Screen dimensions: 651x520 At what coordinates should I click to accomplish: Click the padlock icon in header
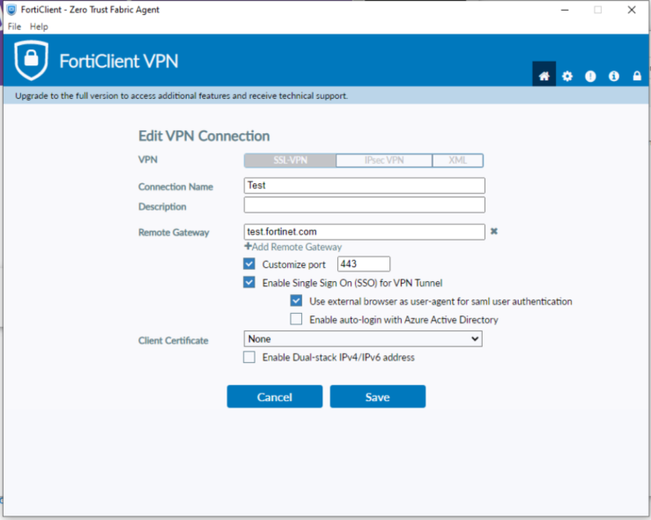636,76
